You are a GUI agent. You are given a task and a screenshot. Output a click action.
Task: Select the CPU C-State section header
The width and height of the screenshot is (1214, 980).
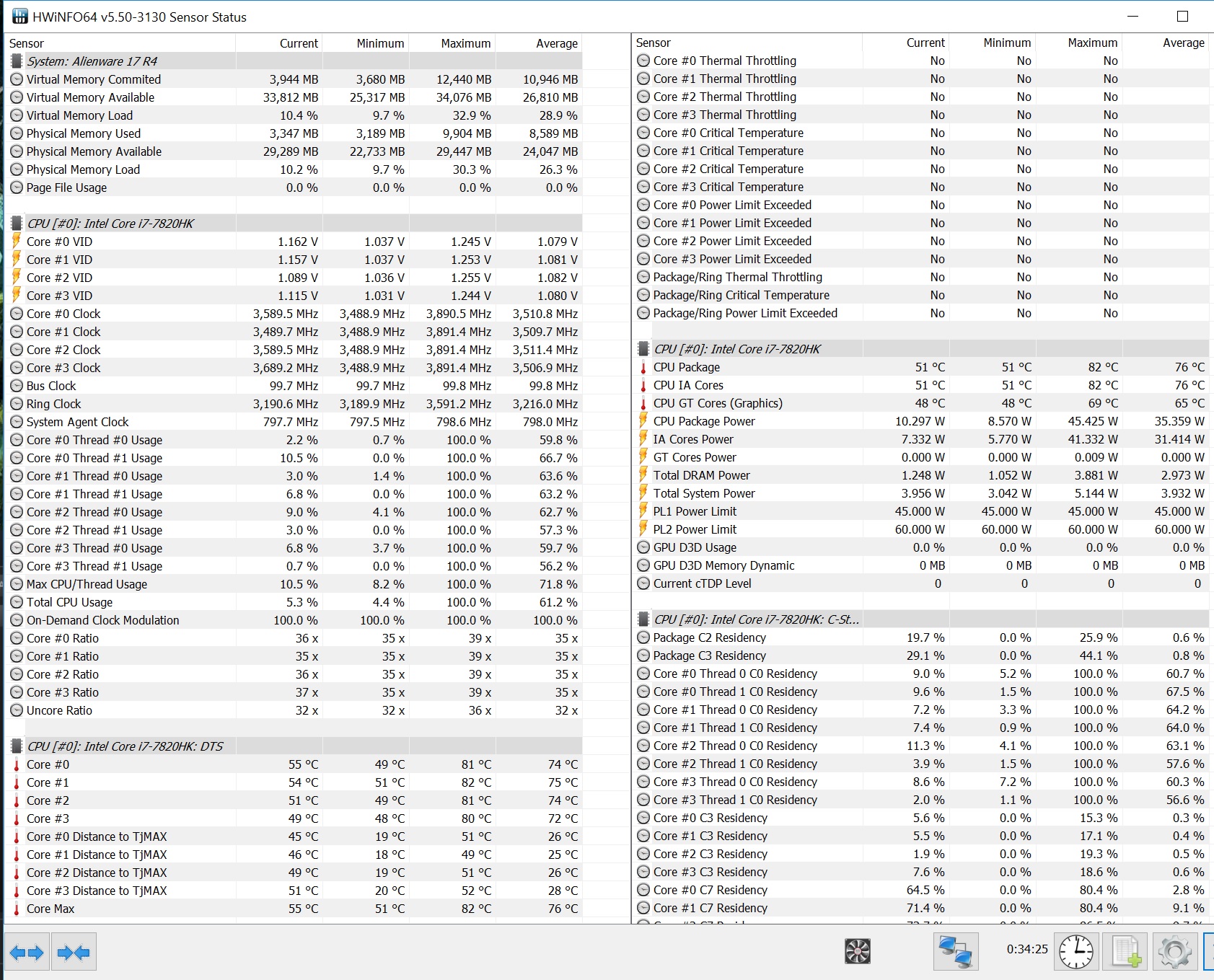coord(920,619)
